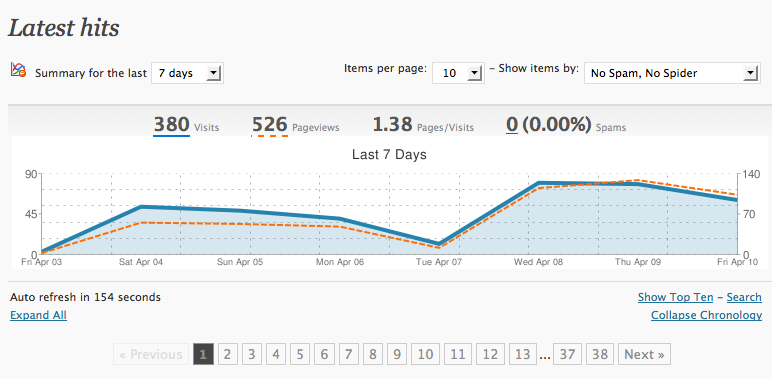Click the 'Sun Apr 05' axis label

tap(240, 262)
